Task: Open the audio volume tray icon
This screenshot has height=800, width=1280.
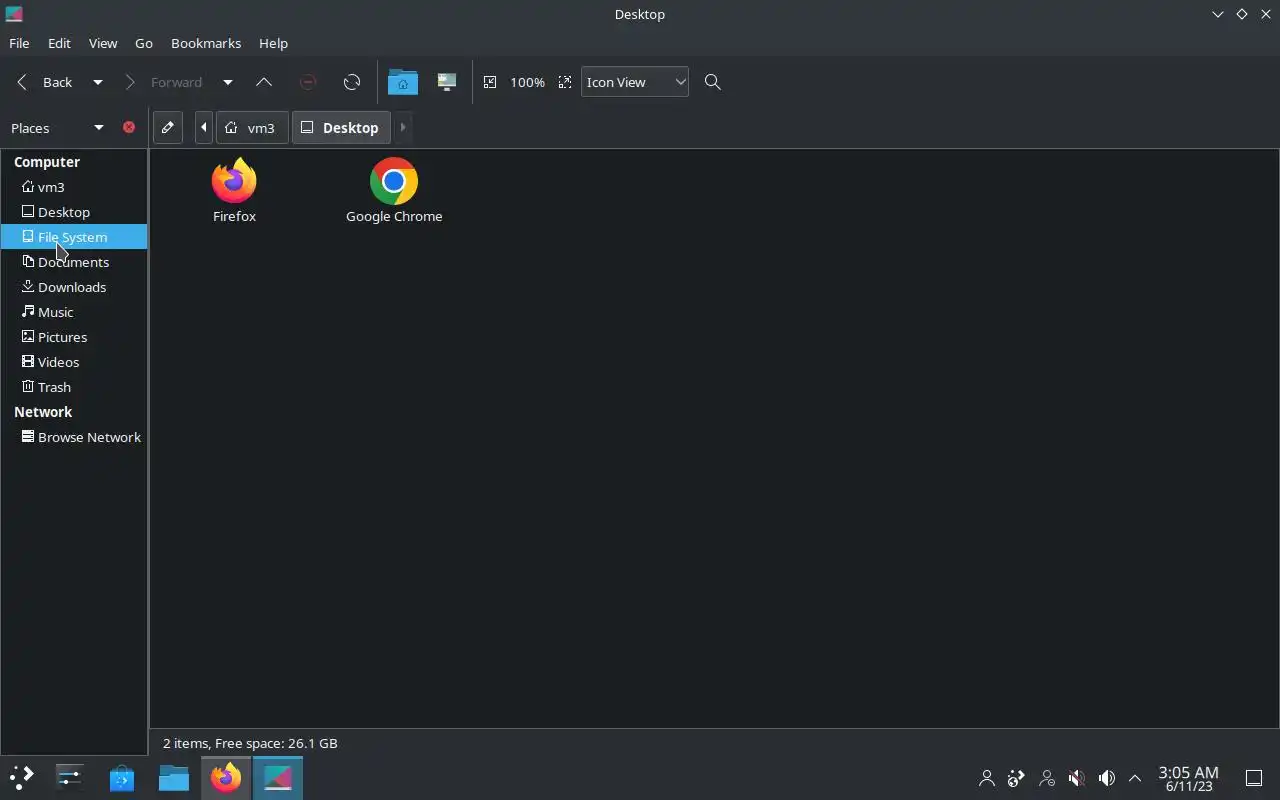Action: click(x=1107, y=778)
